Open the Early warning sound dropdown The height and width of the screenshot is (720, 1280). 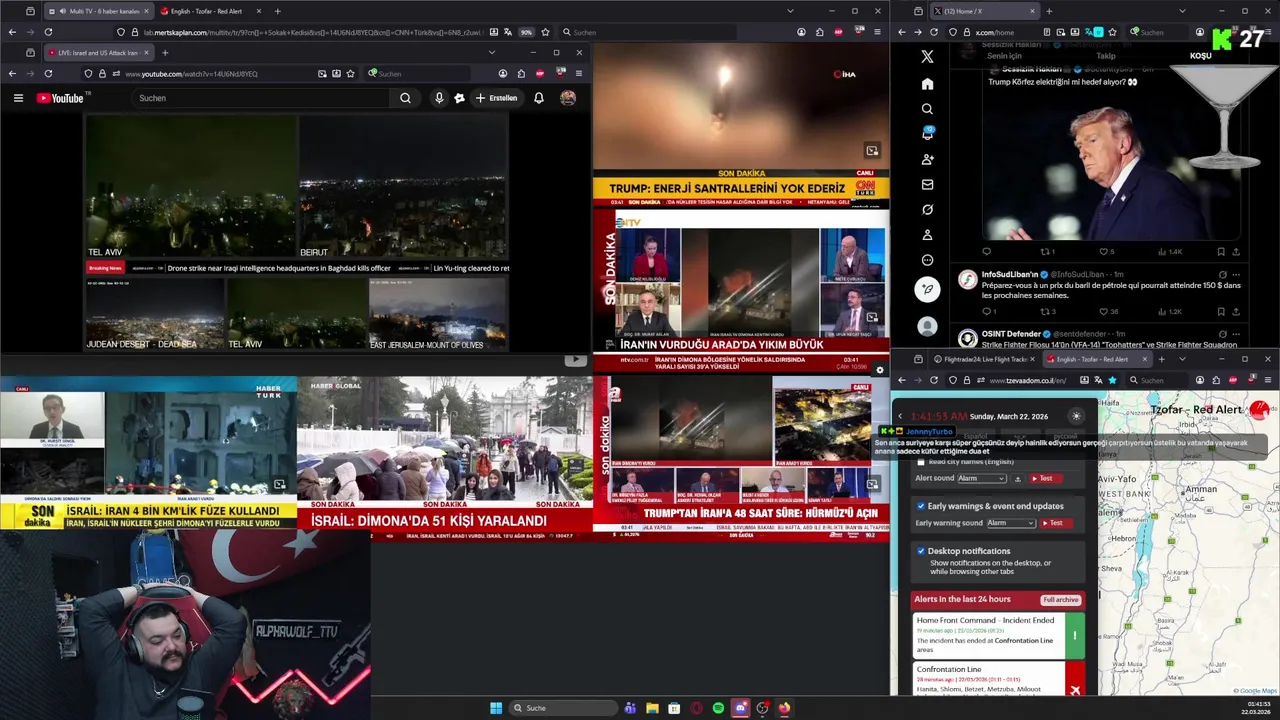point(1011,523)
